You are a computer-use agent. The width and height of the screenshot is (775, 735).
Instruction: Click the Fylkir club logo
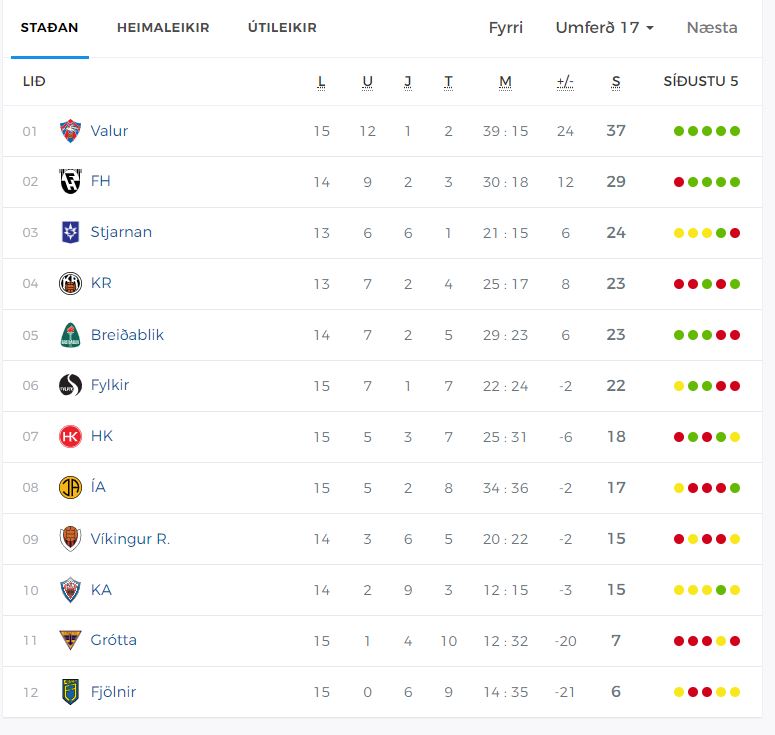[x=70, y=386]
